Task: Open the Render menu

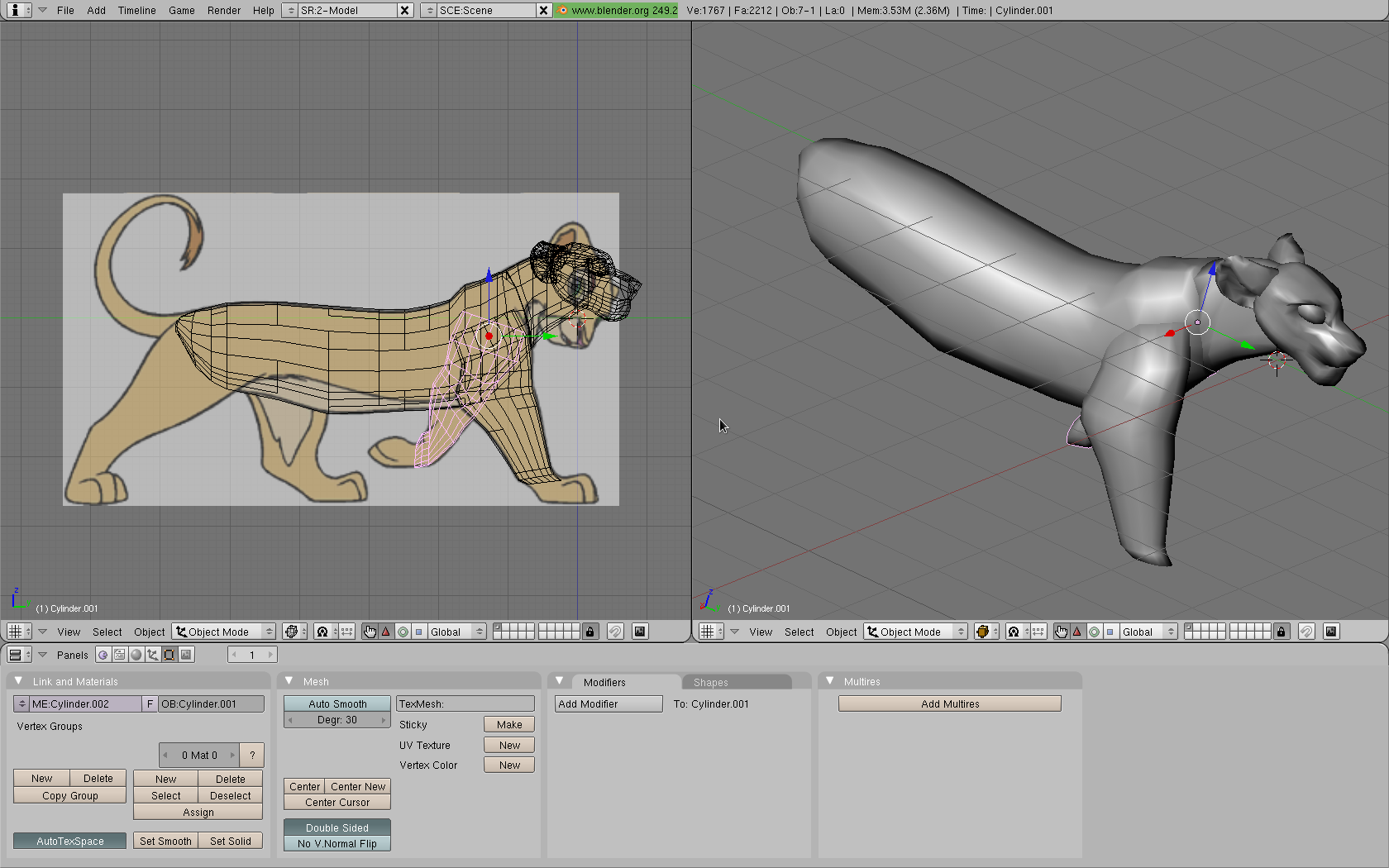Action: click(223, 10)
